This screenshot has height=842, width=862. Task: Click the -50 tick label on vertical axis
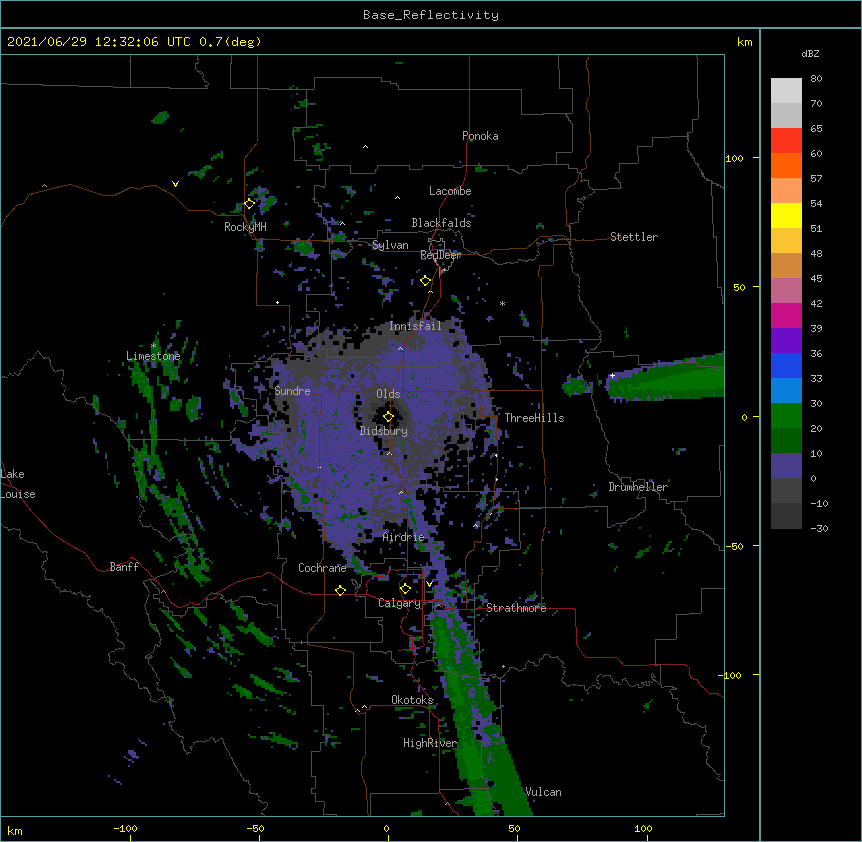click(x=734, y=546)
